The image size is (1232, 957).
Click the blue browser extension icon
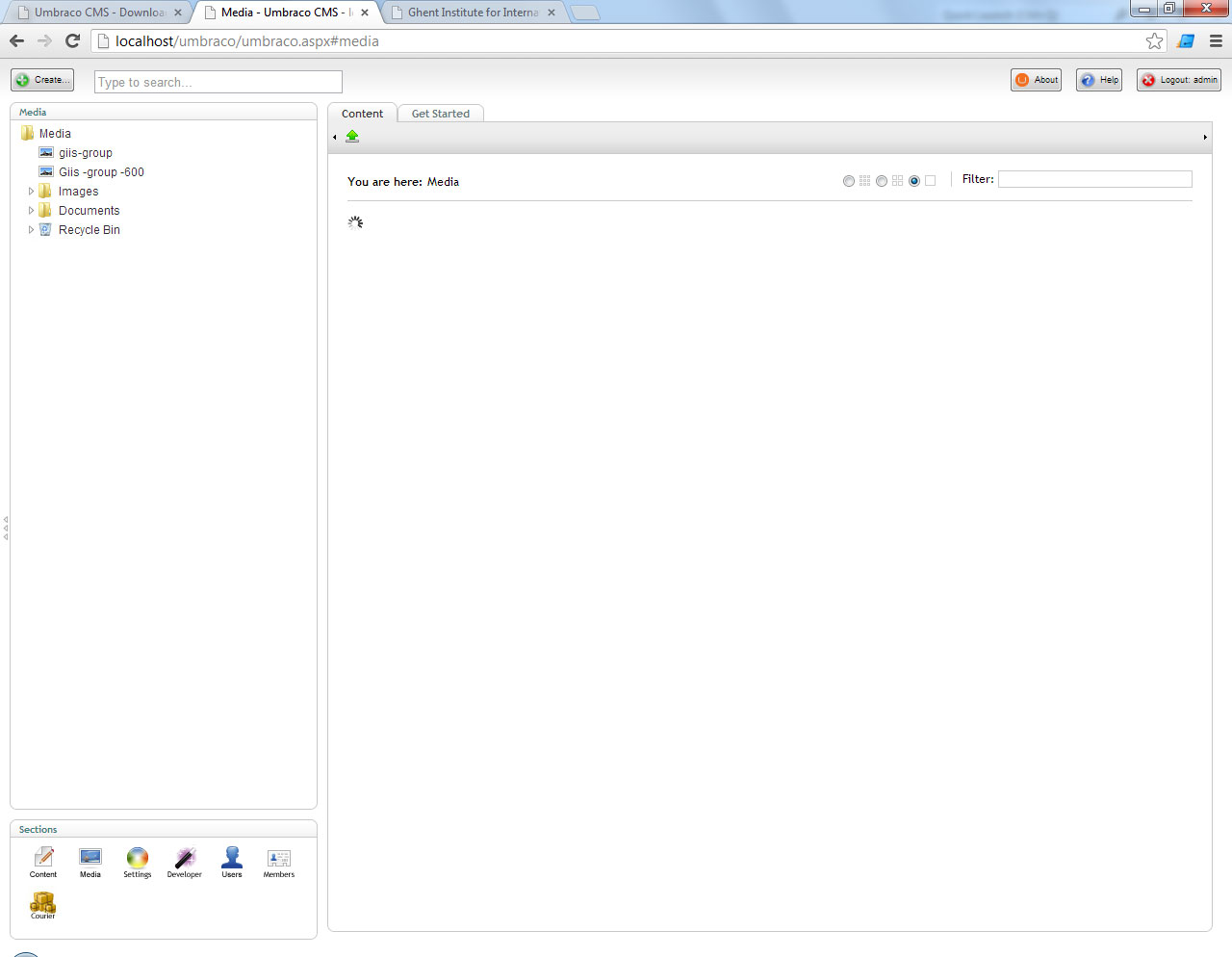tap(1186, 40)
